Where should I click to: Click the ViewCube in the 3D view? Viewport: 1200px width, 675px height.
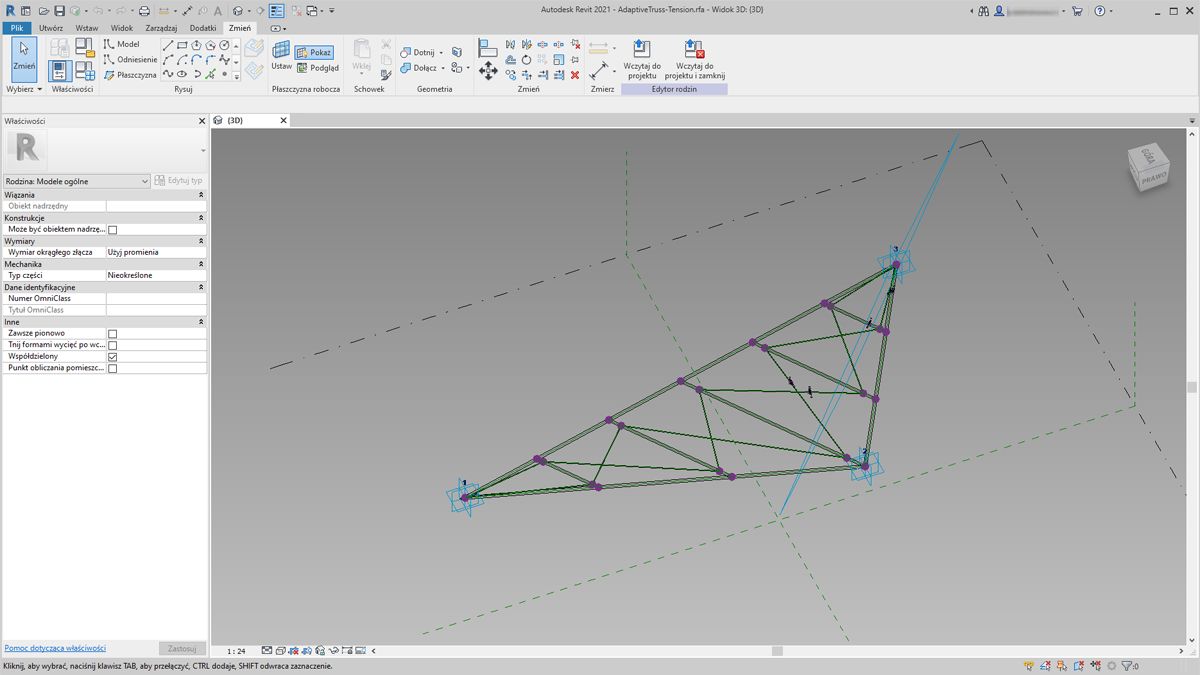coord(1147,167)
